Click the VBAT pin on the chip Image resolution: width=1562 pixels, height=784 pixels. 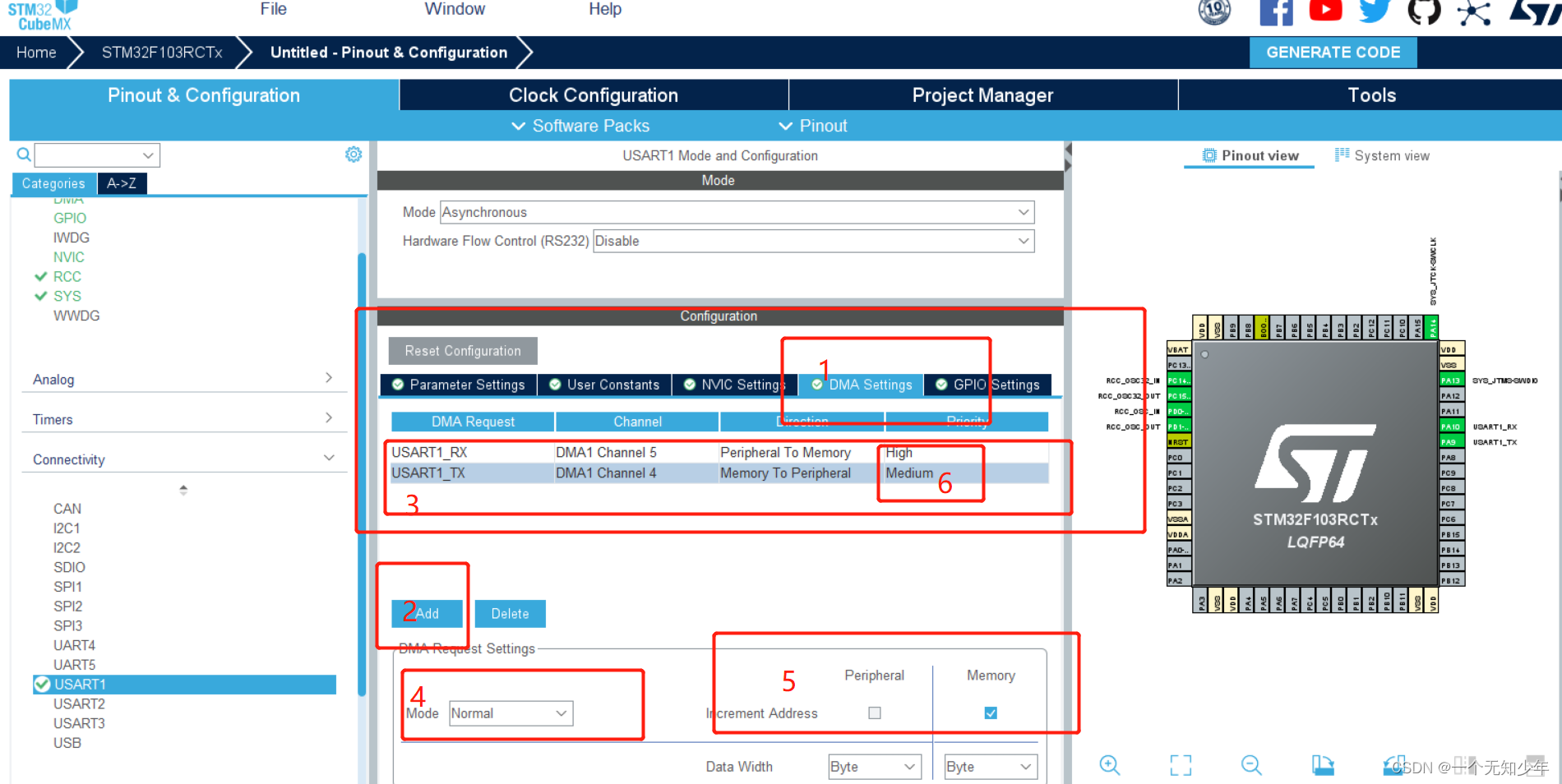[1179, 349]
